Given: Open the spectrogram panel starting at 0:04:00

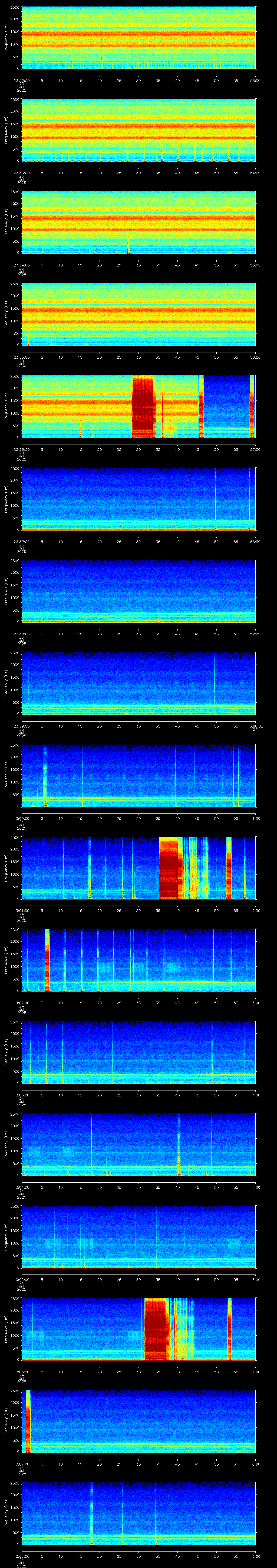Looking at the screenshot, I should pos(138,1145).
